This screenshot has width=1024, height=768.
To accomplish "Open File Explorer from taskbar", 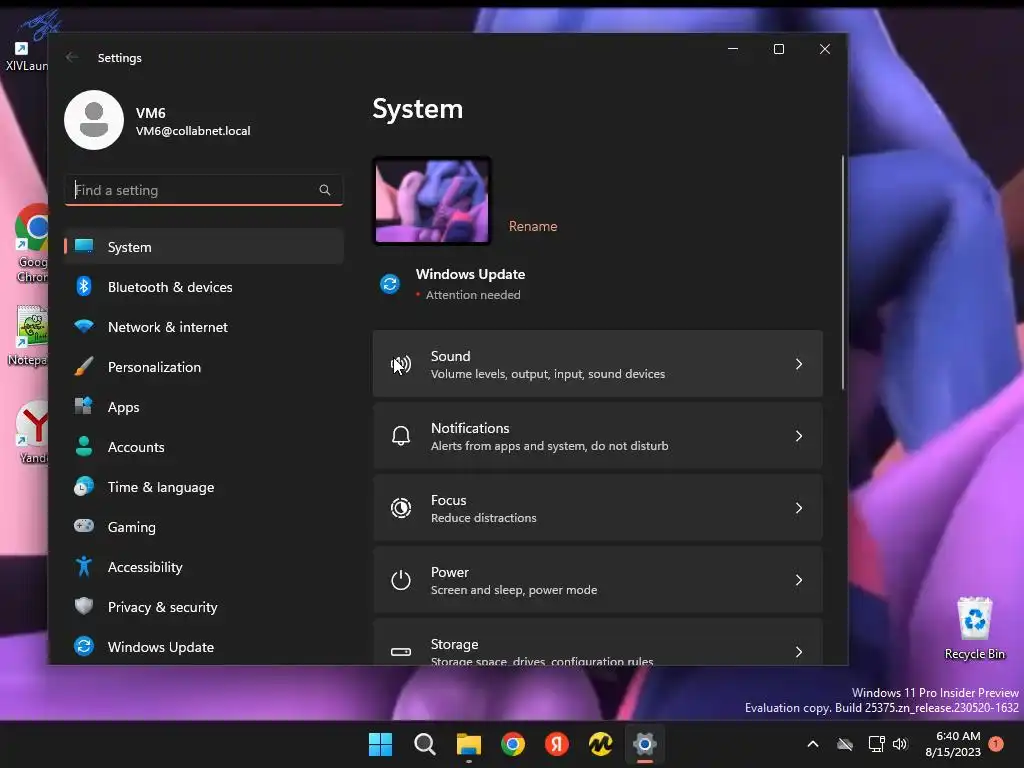I will (469, 744).
